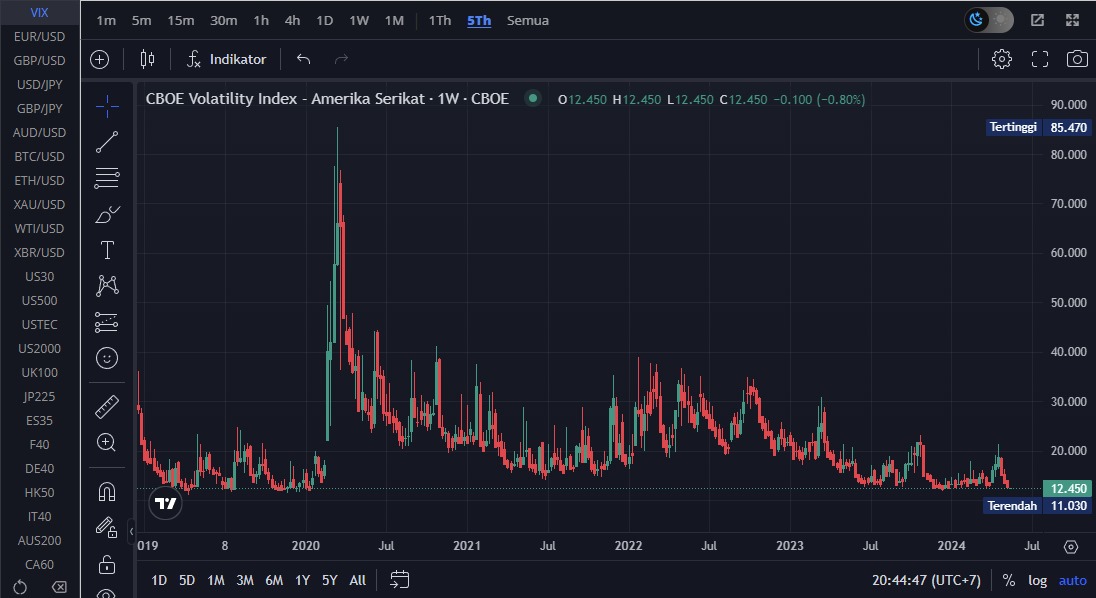Add new item with plus circle button

pyautogui.click(x=100, y=59)
